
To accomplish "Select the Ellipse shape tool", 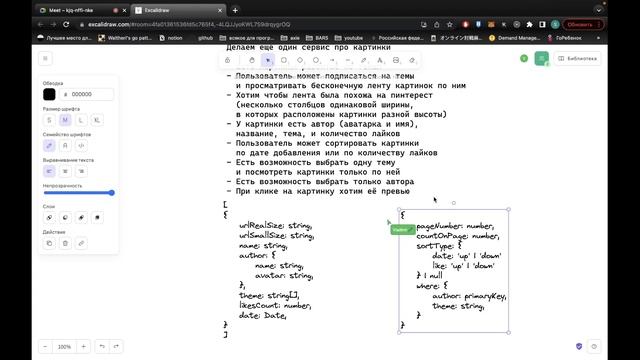I will point(316,60).
